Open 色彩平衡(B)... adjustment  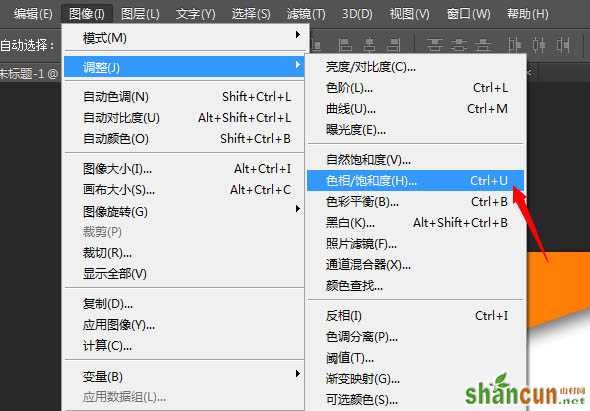[x=416, y=202]
